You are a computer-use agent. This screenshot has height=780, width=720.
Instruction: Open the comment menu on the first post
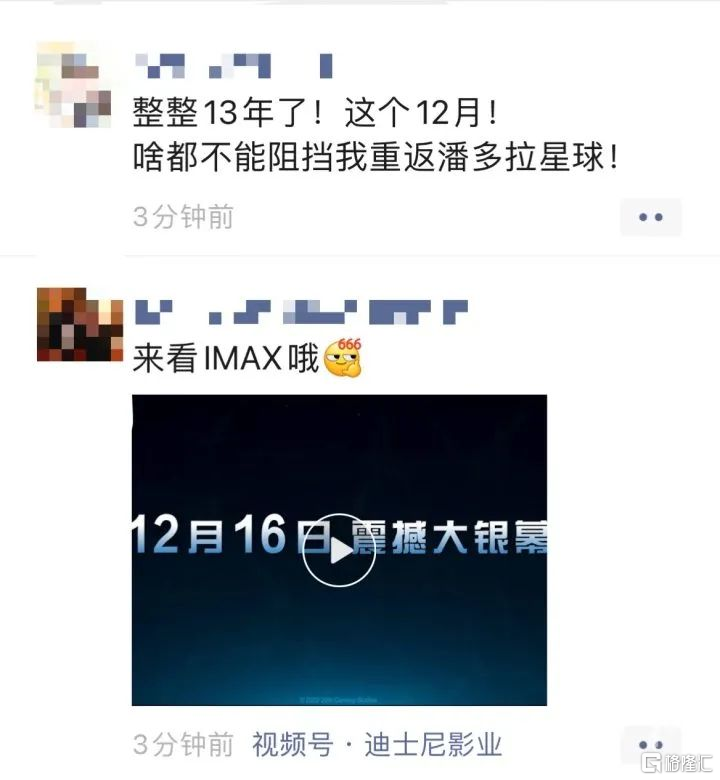coord(650,217)
